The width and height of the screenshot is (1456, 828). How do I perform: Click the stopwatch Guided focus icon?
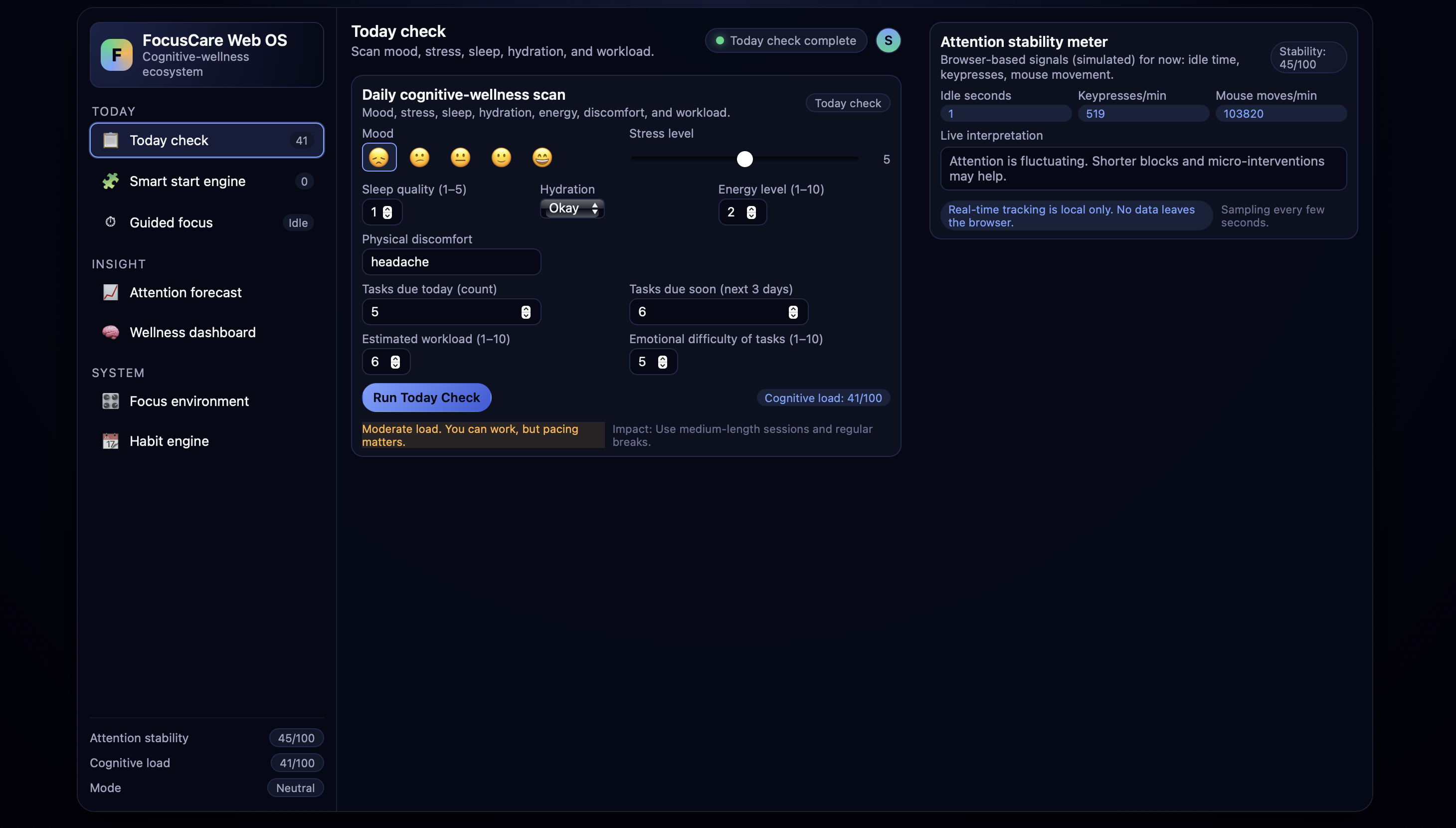pyautogui.click(x=110, y=222)
